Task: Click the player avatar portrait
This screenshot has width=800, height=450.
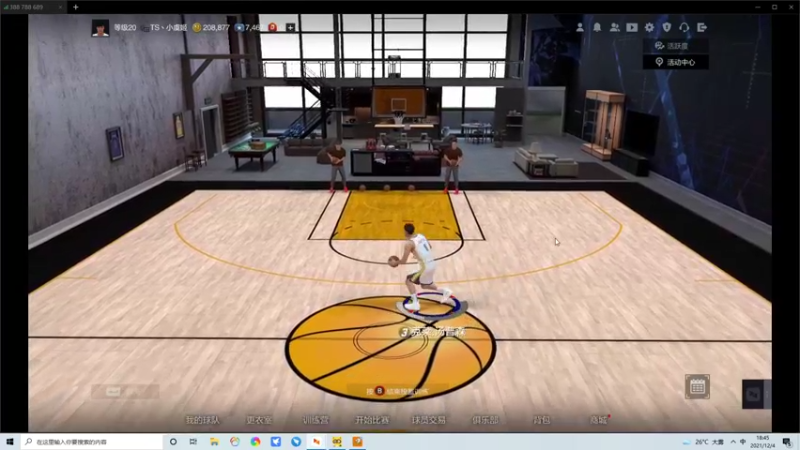Action: [x=100, y=28]
